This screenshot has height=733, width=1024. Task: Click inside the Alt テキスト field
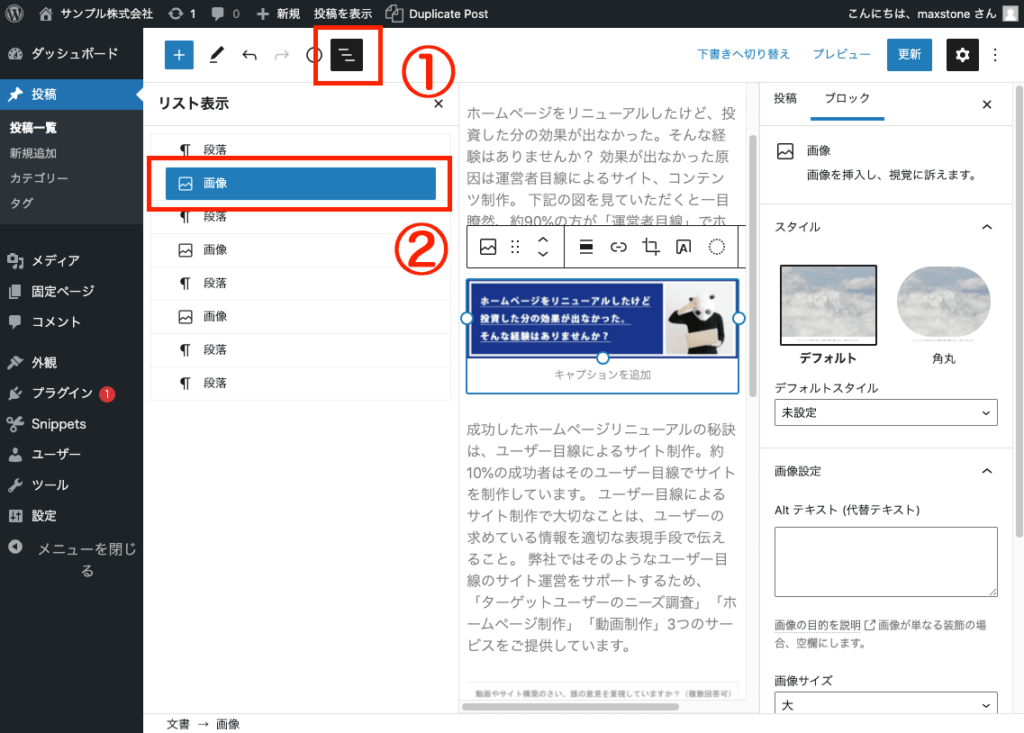pyautogui.click(x=885, y=561)
